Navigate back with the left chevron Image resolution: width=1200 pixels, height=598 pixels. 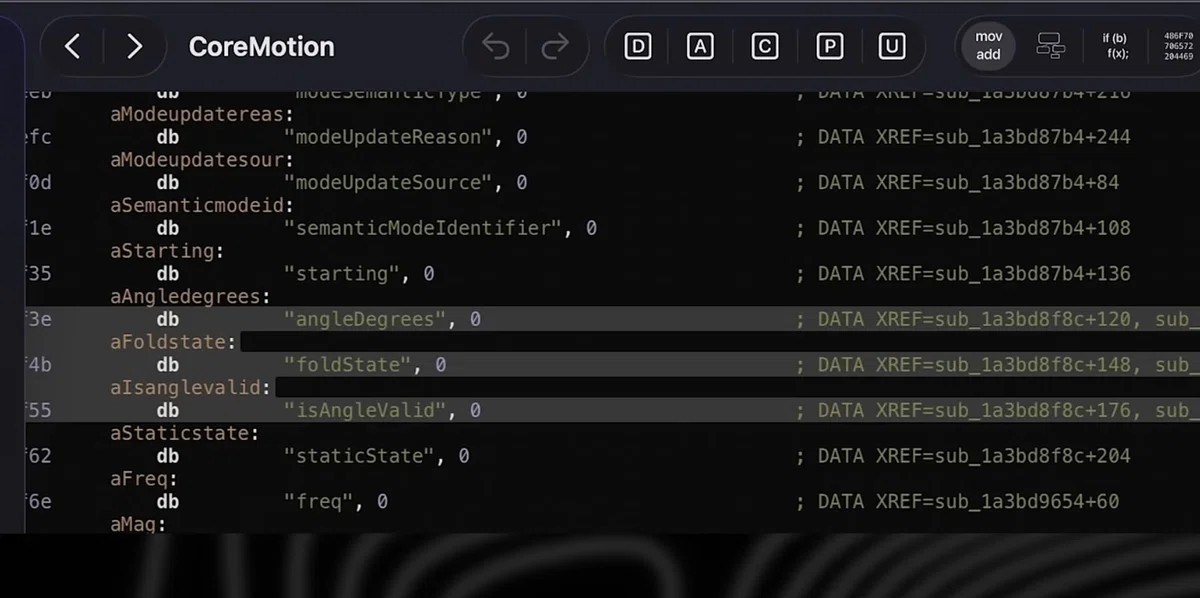[x=72, y=46]
